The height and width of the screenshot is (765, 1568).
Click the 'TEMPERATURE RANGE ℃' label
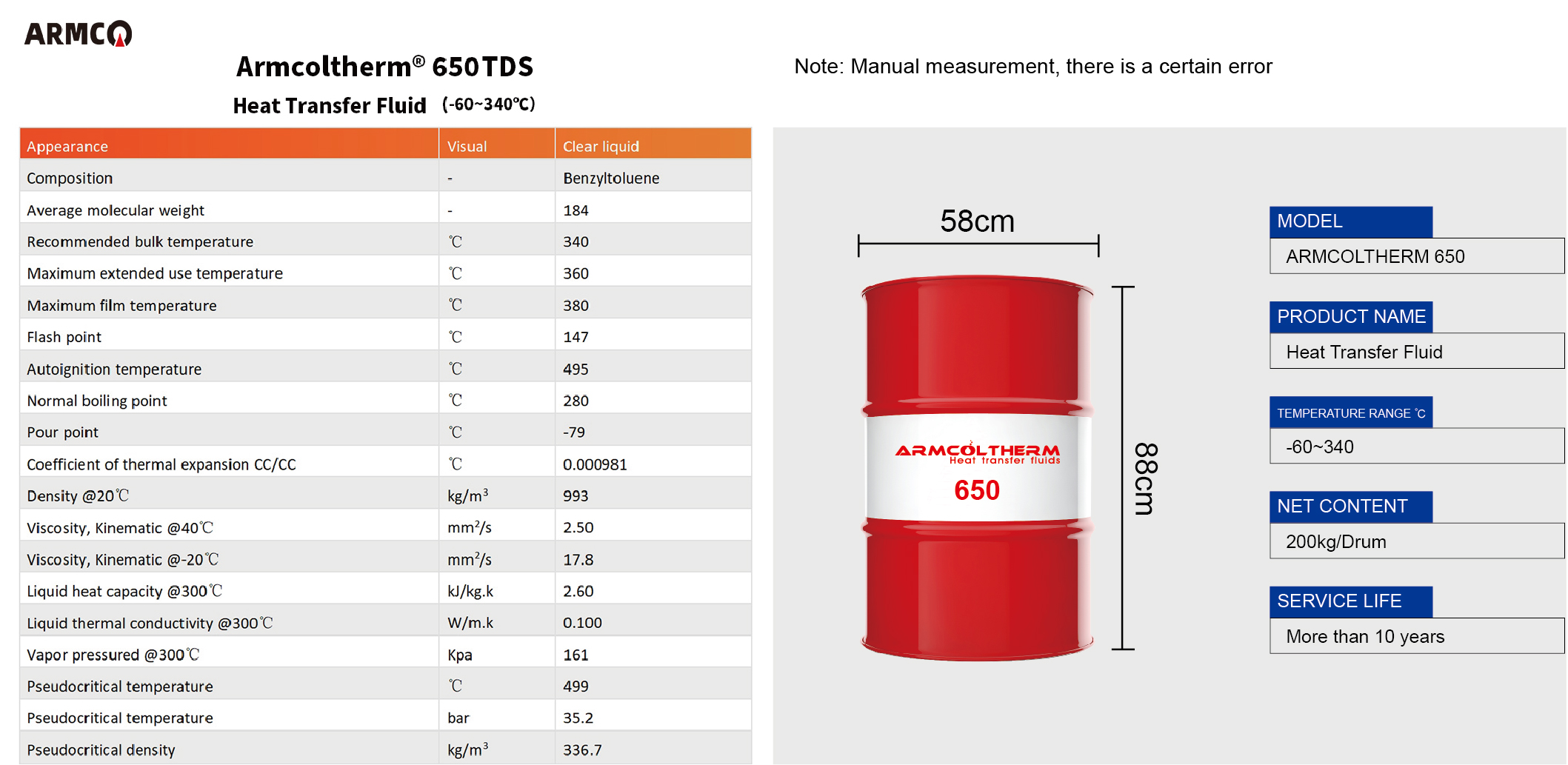click(x=1351, y=412)
